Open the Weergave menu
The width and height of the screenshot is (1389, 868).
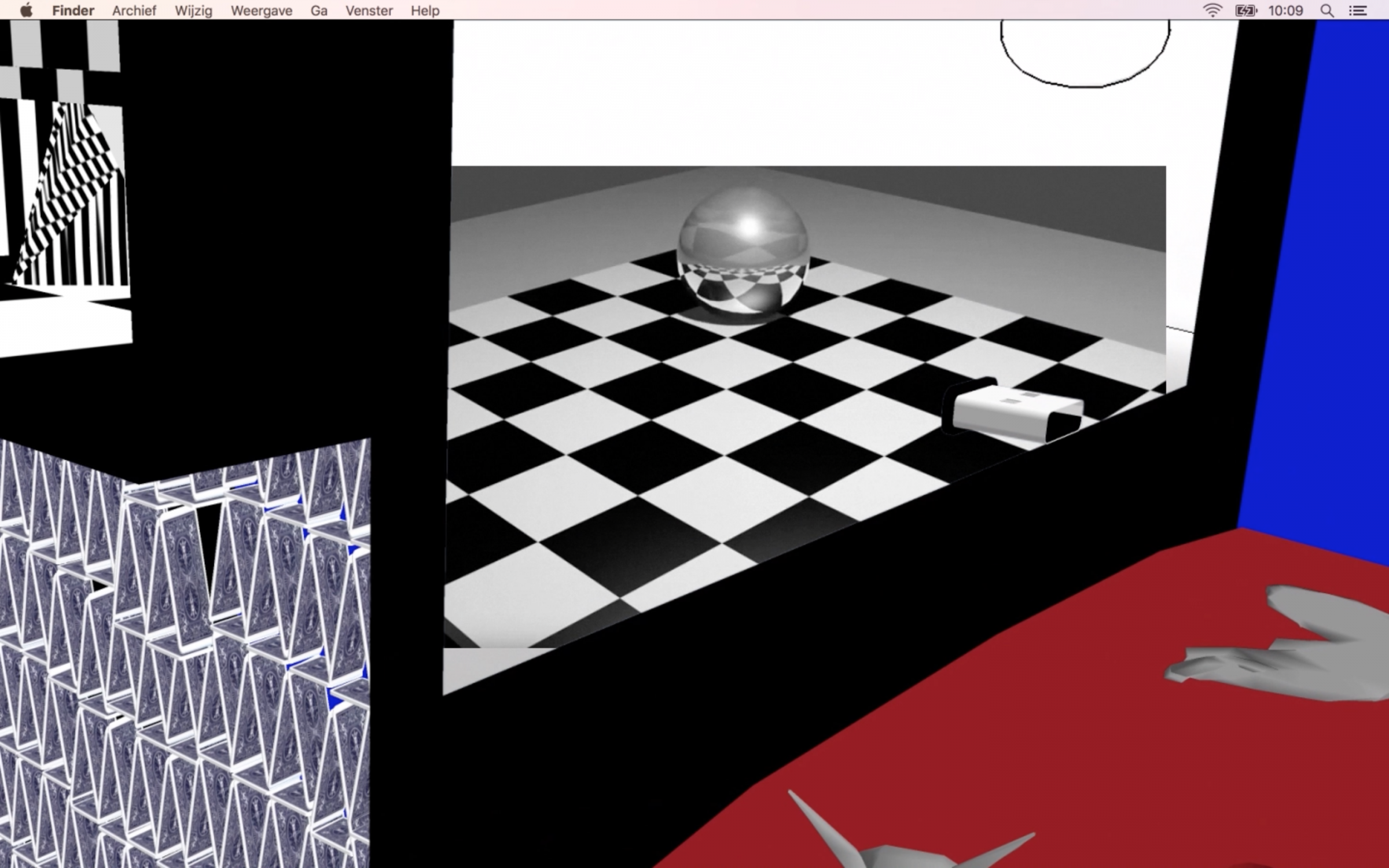261,10
